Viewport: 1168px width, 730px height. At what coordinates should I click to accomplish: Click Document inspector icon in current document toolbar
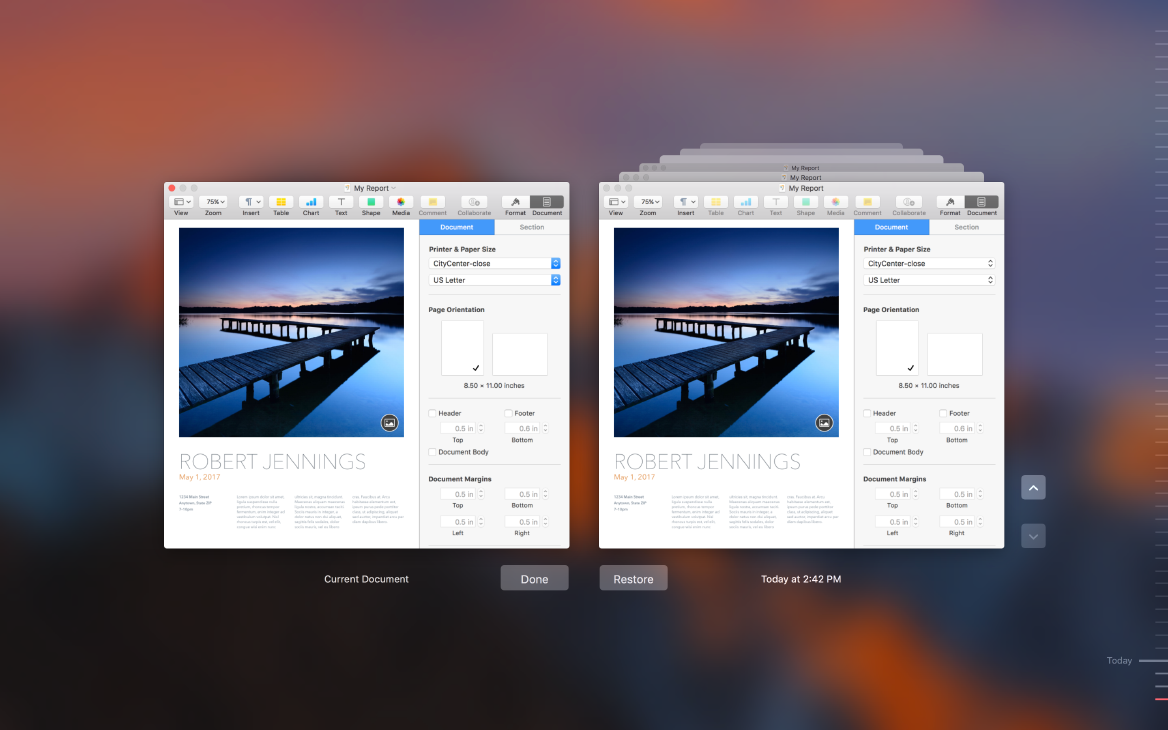click(547, 202)
